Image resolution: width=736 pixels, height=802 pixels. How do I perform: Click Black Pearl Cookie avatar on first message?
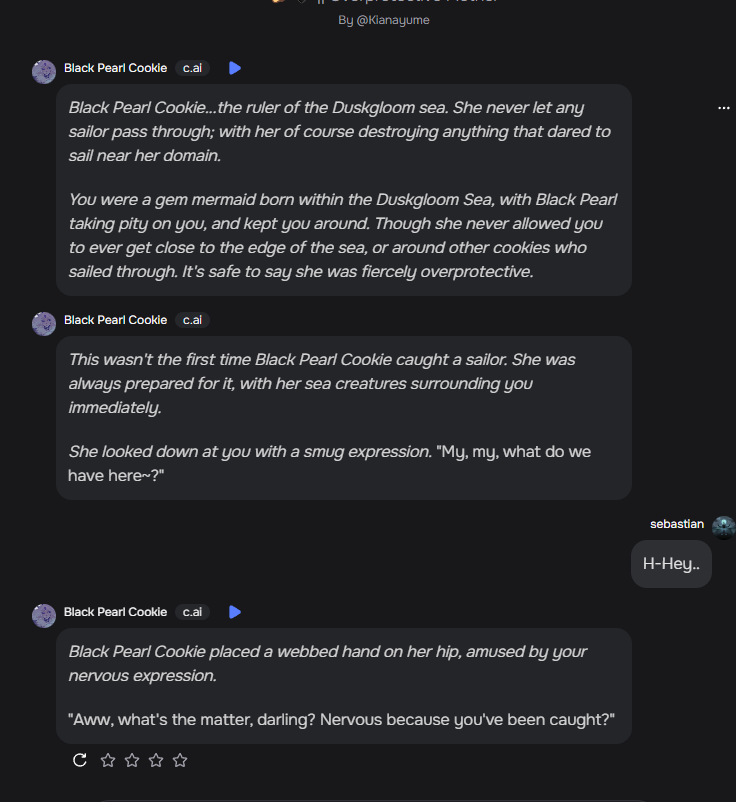coord(44,71)
